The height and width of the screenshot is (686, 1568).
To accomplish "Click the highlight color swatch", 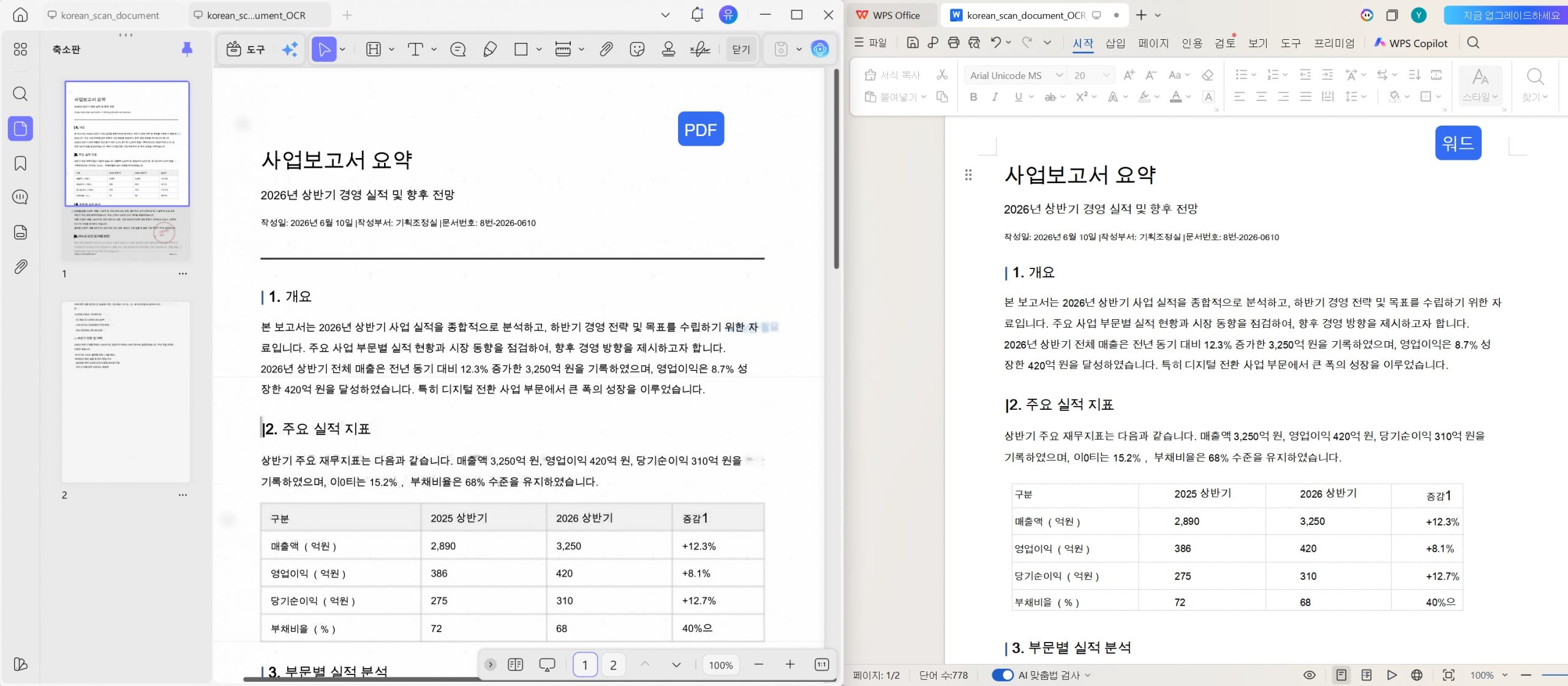I will tap(1144, 97).
